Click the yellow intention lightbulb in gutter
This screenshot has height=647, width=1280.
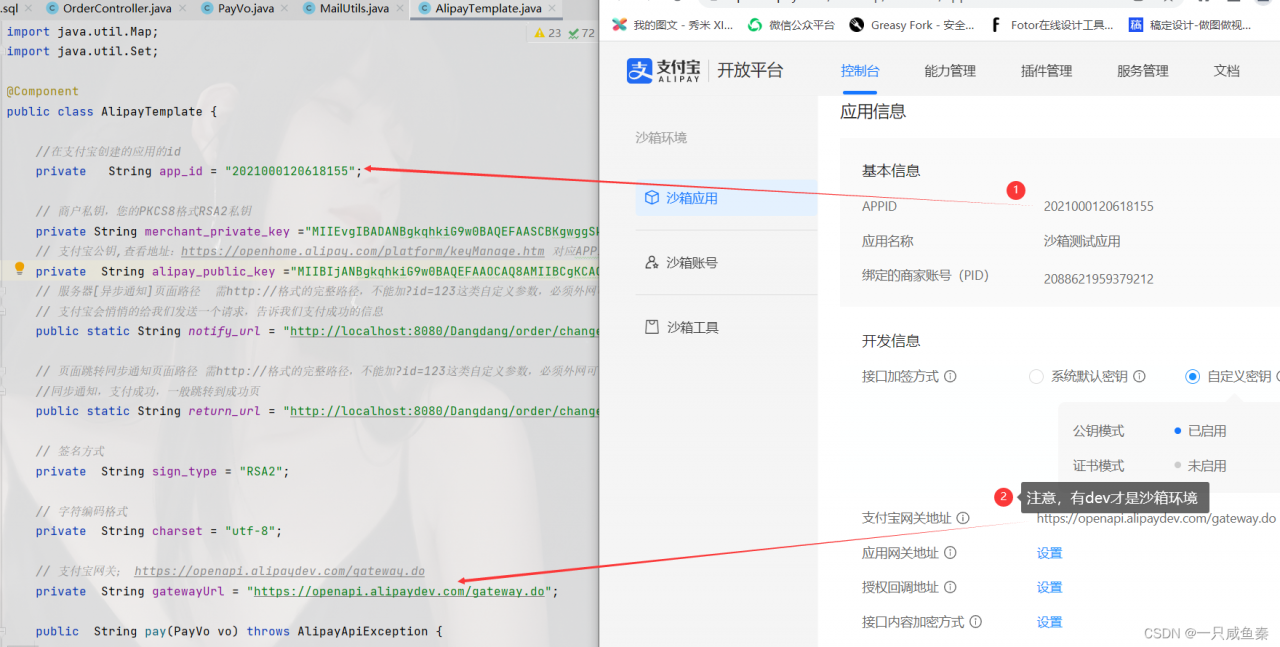coord(19,269)
